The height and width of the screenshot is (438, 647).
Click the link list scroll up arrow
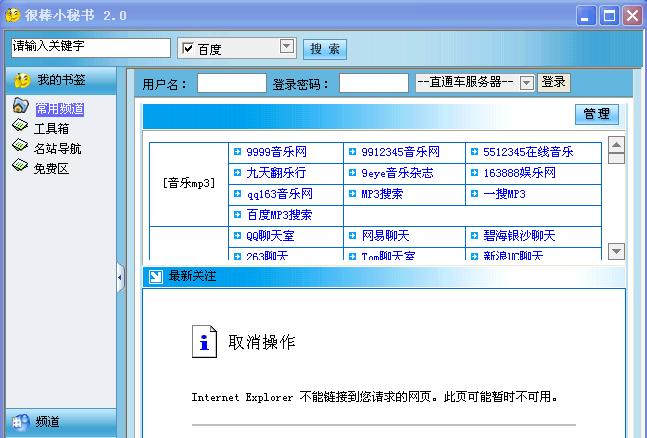pyautogui.click(x=616, y=145)
